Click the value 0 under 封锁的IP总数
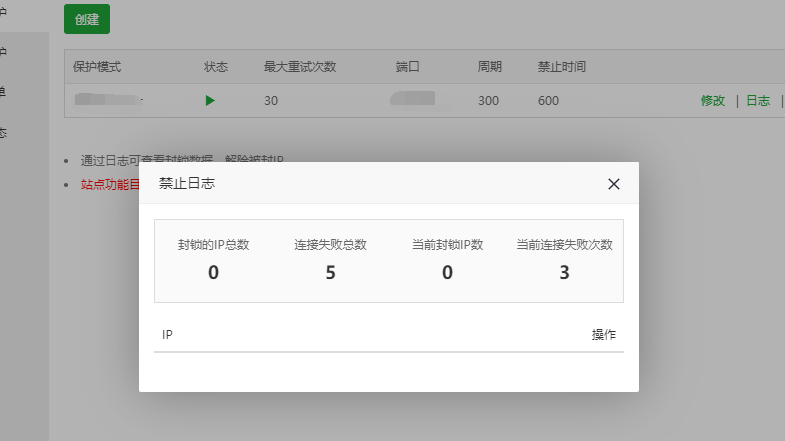Viewport: 785px width, 441px height. pos(213,272)
